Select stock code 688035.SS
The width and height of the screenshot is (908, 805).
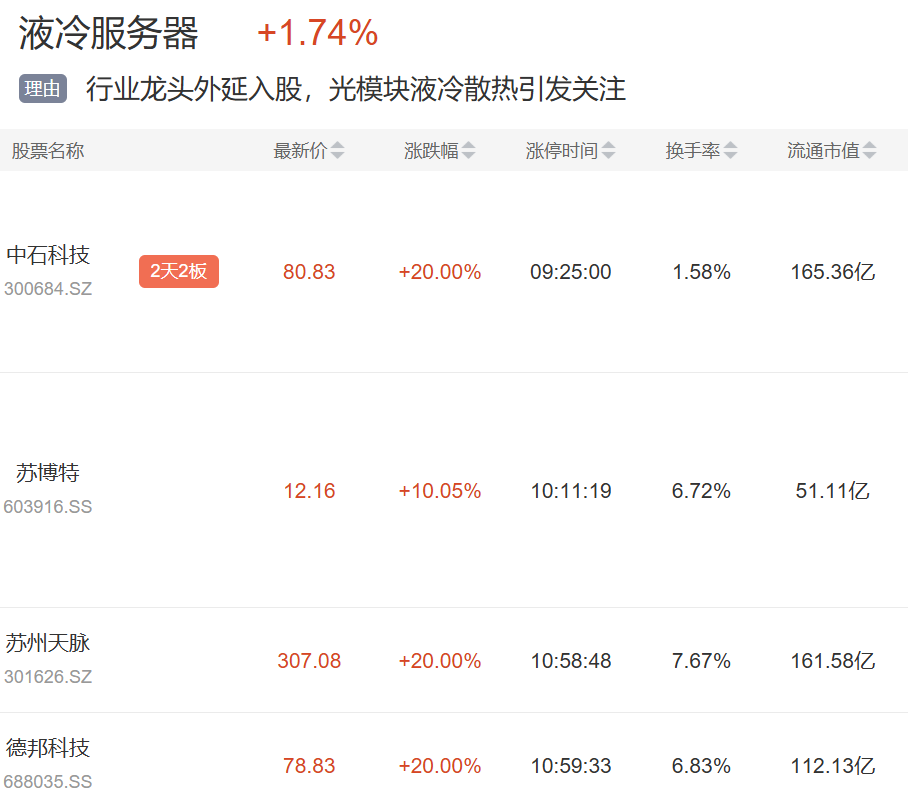48,782
